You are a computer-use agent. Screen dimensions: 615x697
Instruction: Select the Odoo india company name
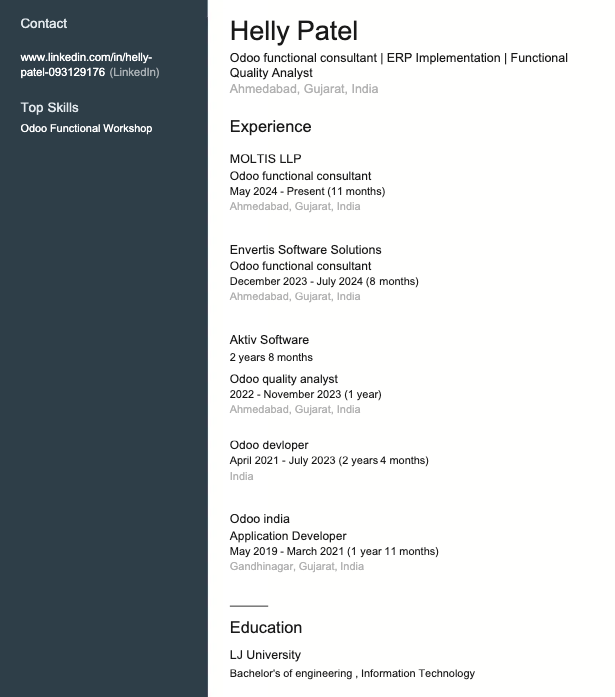click(260, 519)
